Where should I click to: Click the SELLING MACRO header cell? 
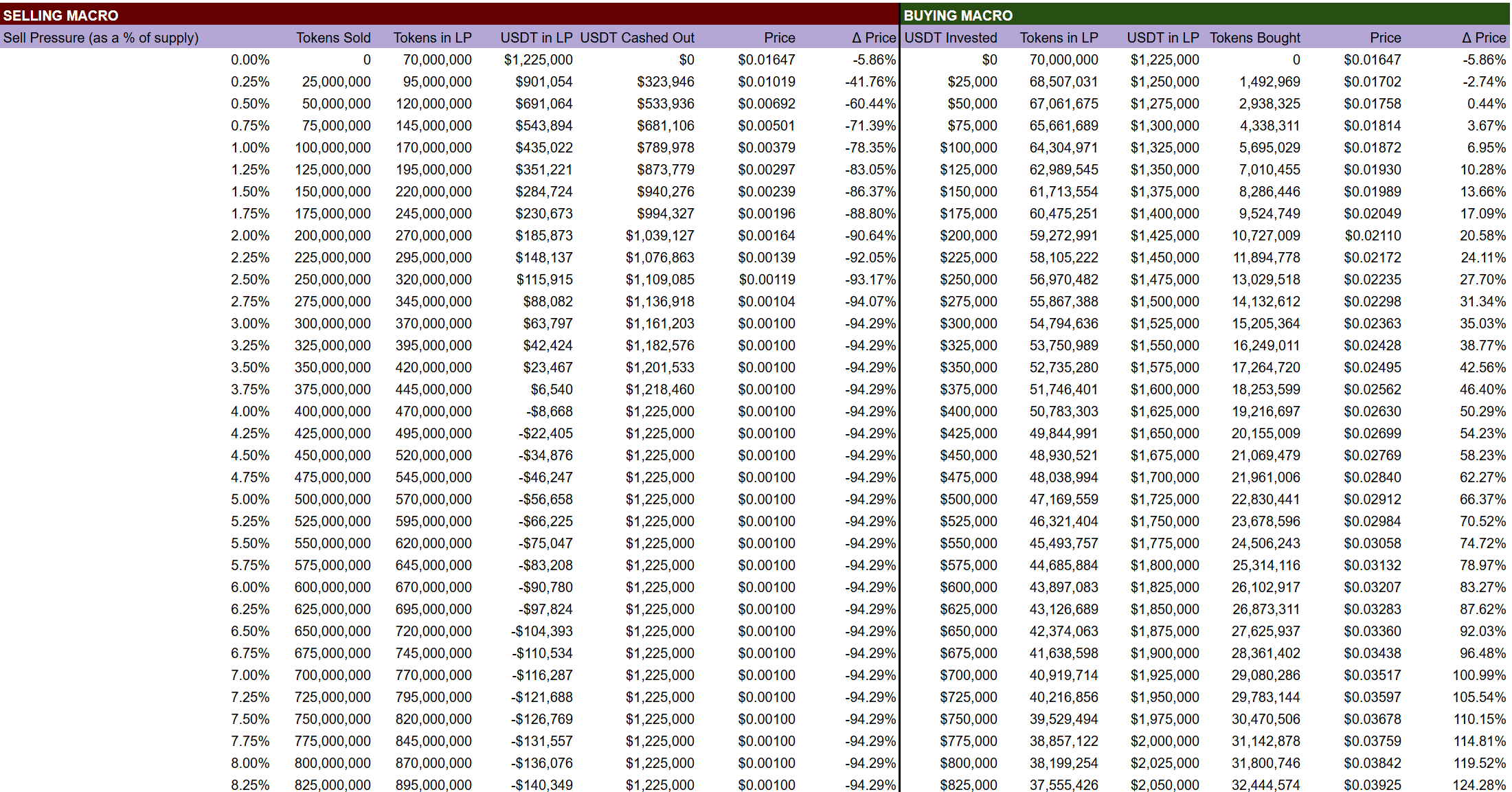pyautogui.click(x=60, y=15)
